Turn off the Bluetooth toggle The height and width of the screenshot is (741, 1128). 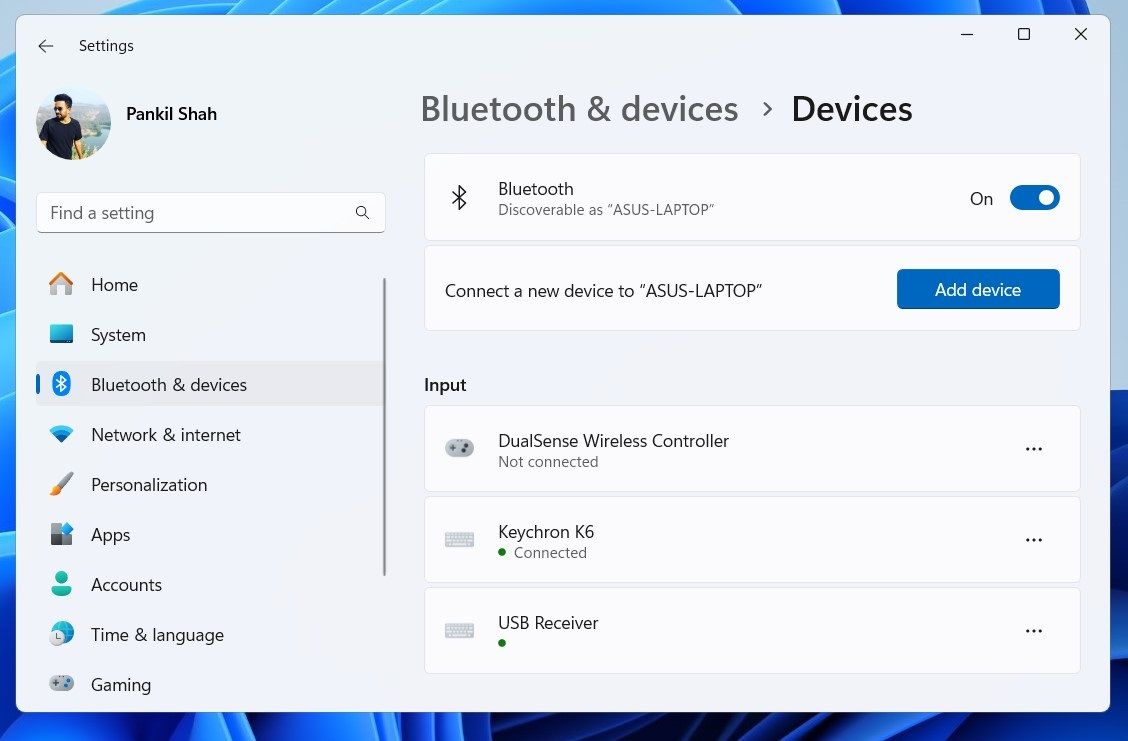pos(1034,197)
